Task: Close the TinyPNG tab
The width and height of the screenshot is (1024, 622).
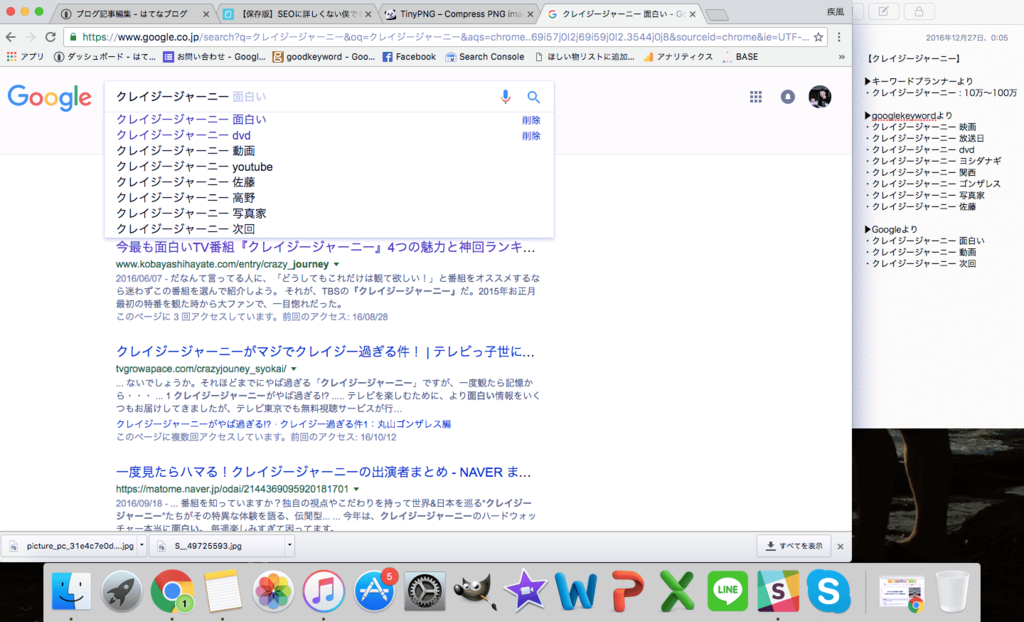Action: (530, 14)
